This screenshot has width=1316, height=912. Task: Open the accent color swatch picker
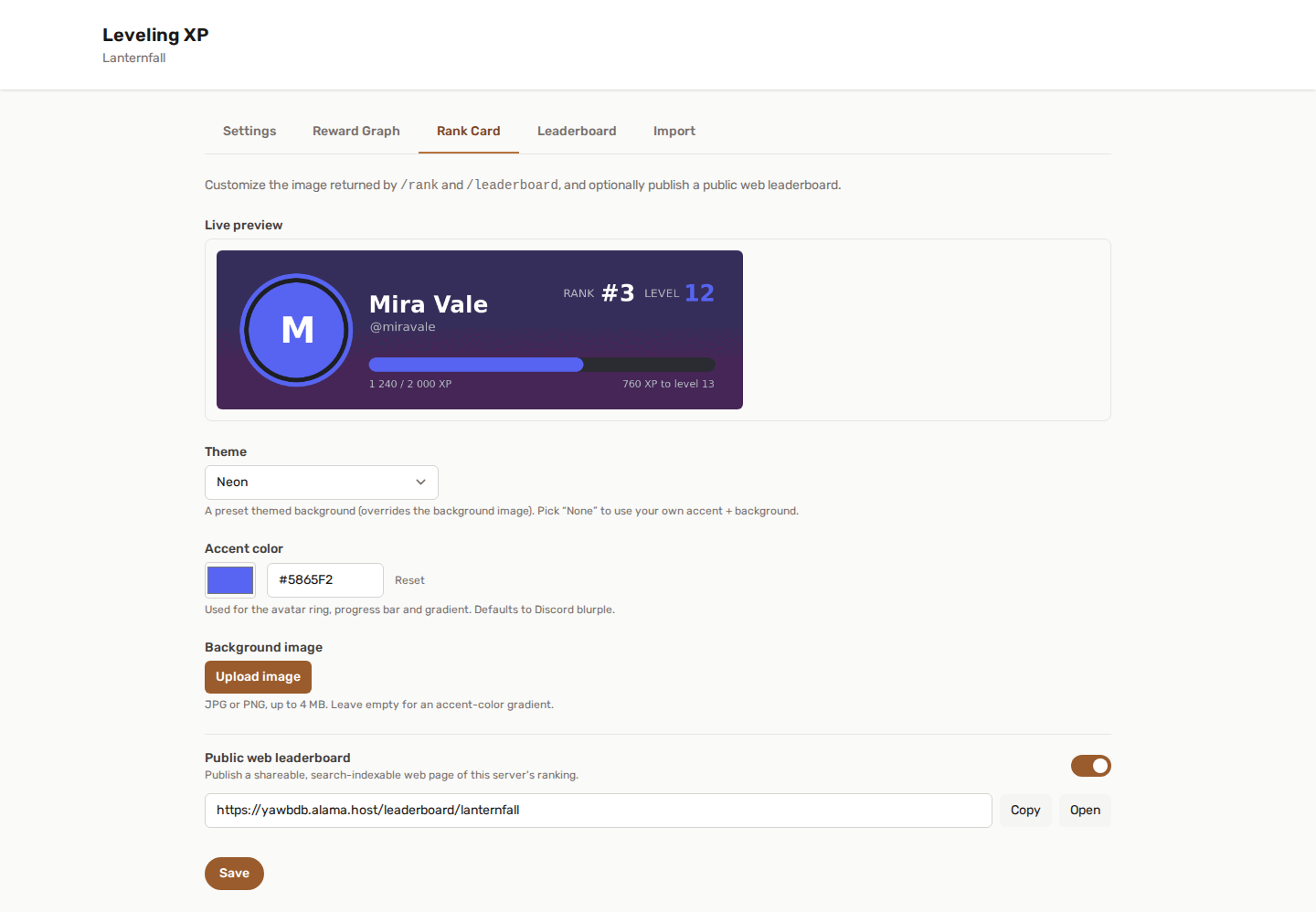230,580
